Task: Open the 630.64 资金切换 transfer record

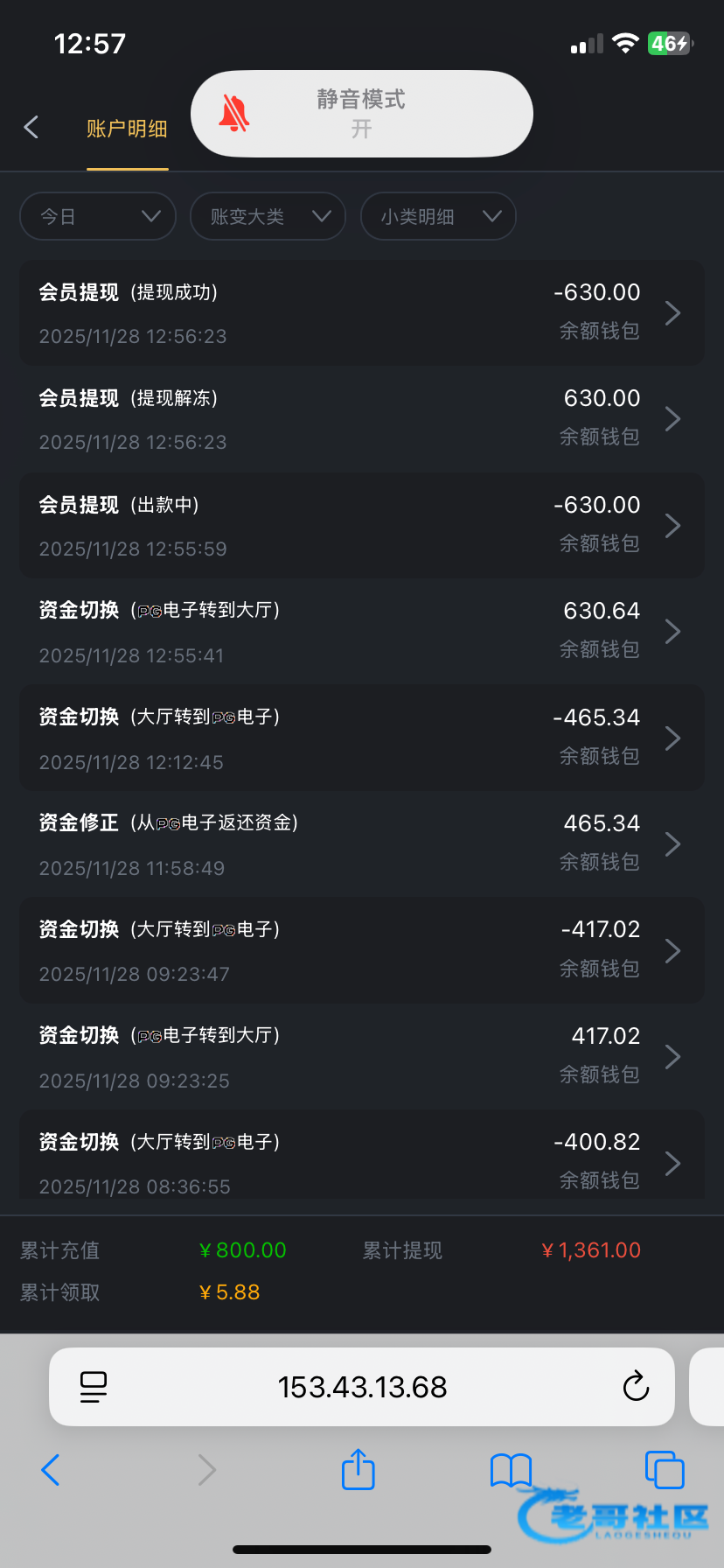Action: (361, 632)
